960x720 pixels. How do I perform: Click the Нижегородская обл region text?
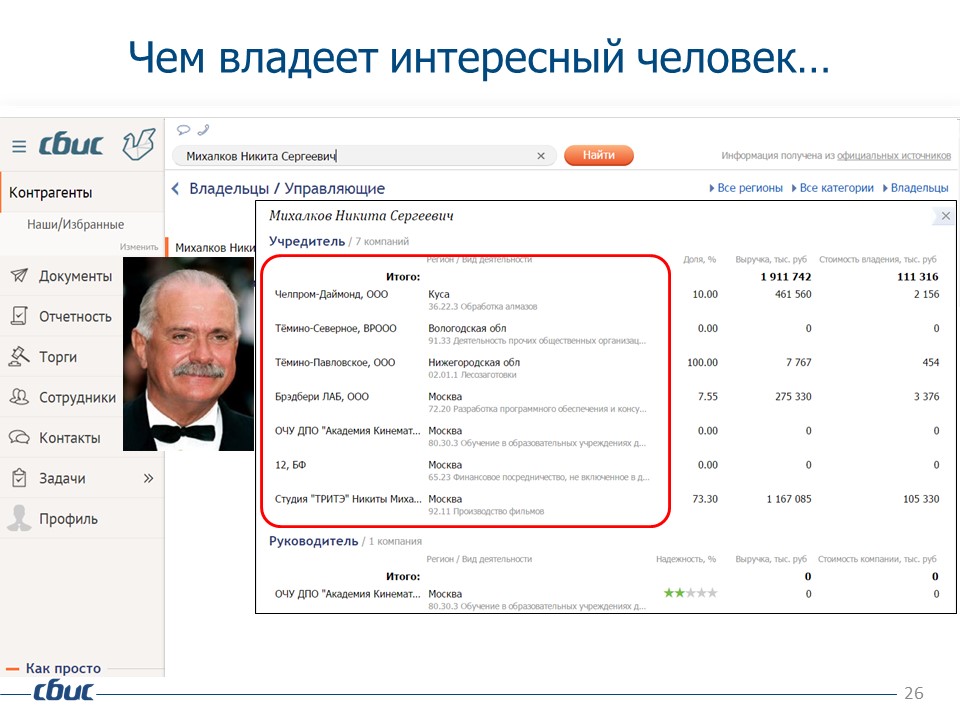(x=474, y=363)
